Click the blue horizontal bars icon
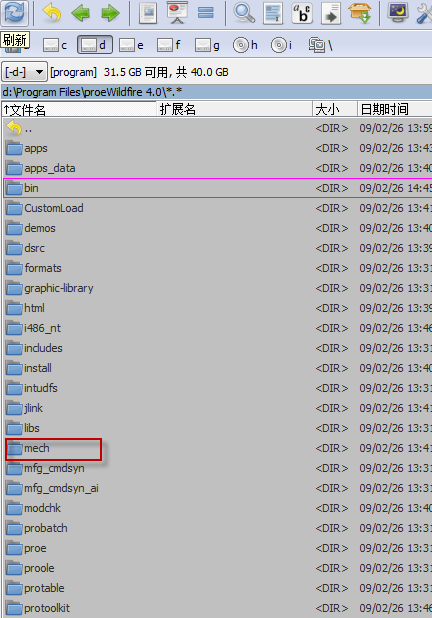The image size is (432, 618). pyautogui.click(x=205, y=13)
